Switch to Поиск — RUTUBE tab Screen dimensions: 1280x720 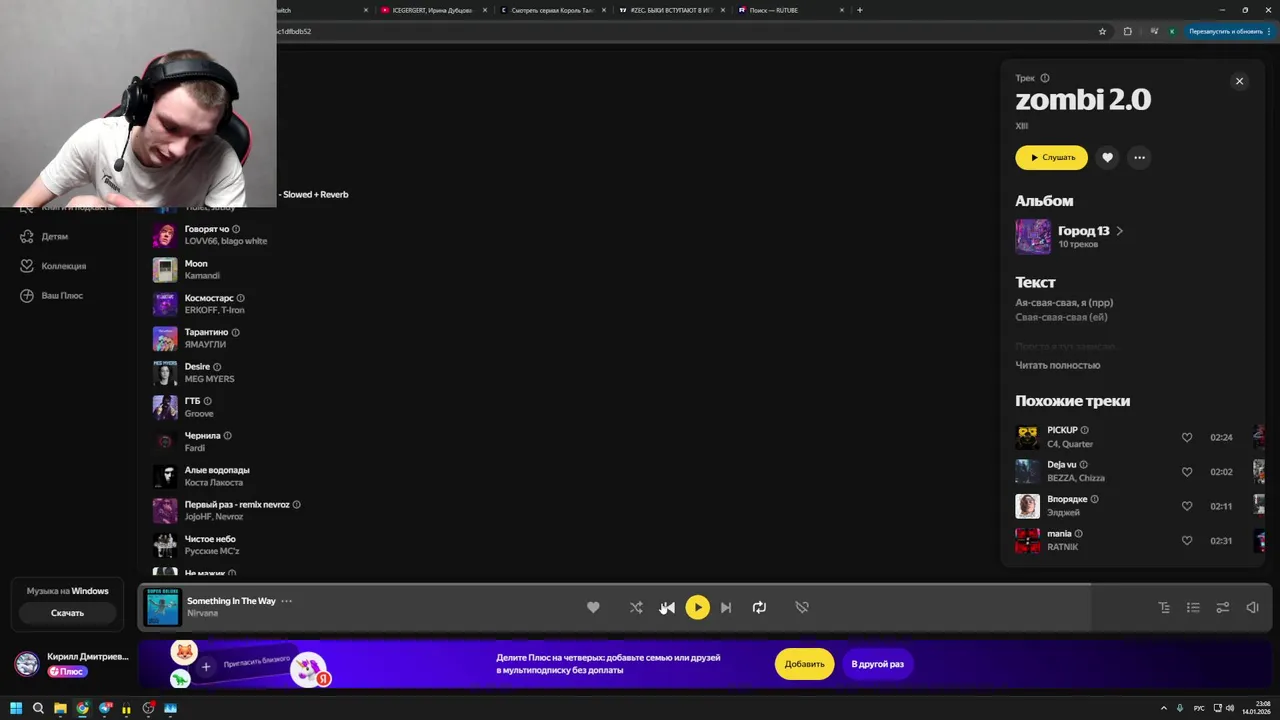(x=792, y=10)
